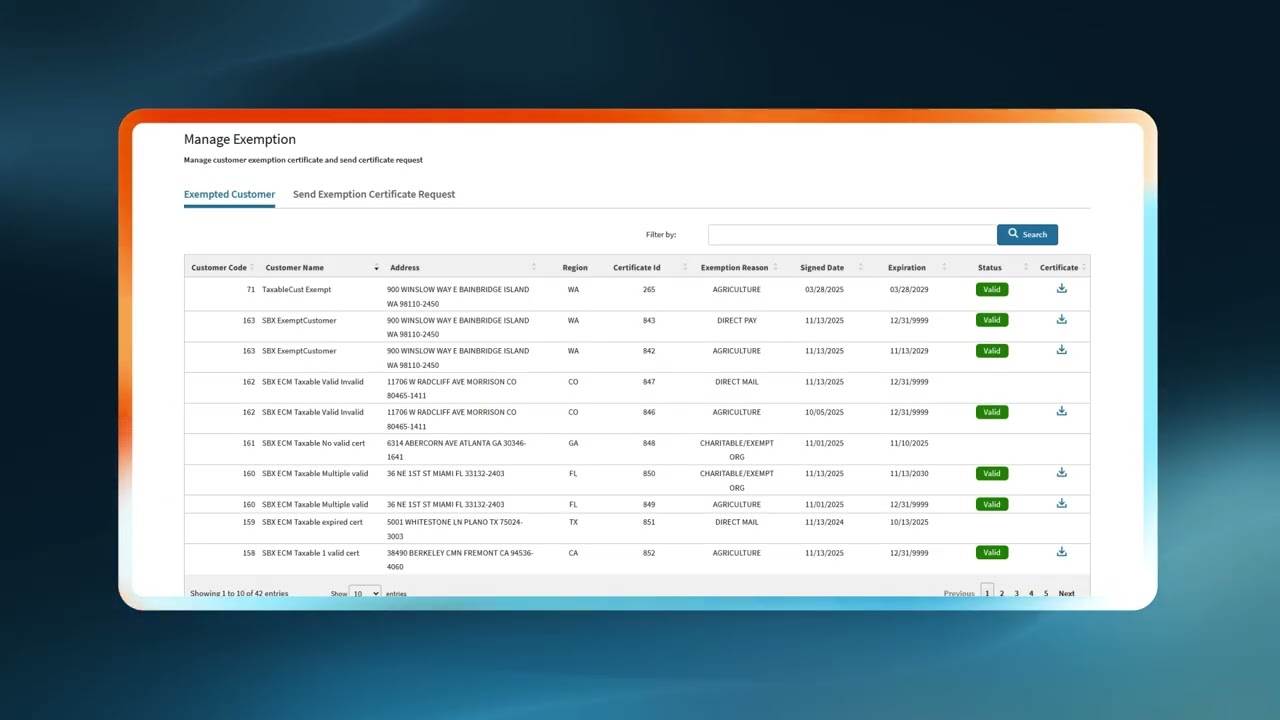Screen dimensions: 1280x720
Task: Click customer code 159 cell
Action: [249, 522]
